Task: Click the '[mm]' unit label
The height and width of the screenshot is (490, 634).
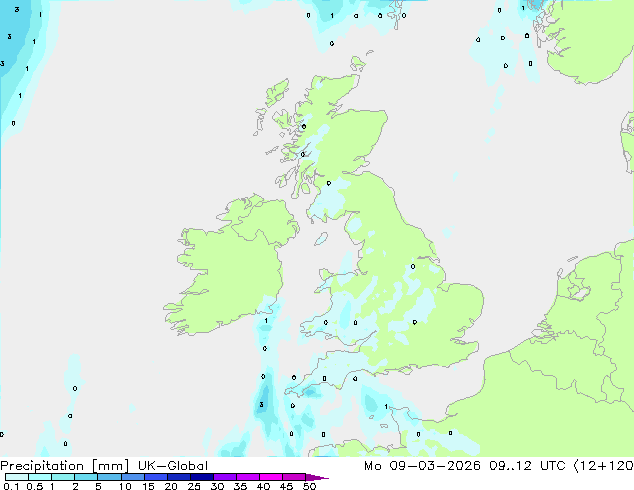Action: pos(110,466)
